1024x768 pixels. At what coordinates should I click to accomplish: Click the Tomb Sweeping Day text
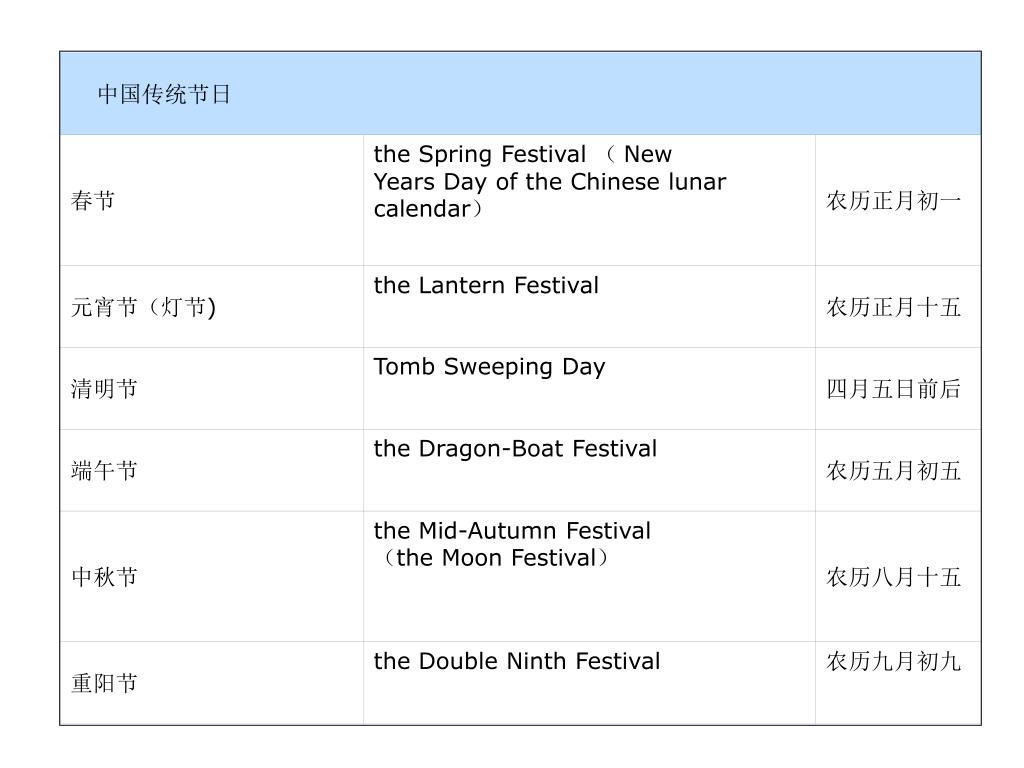(x=489, y=368)
